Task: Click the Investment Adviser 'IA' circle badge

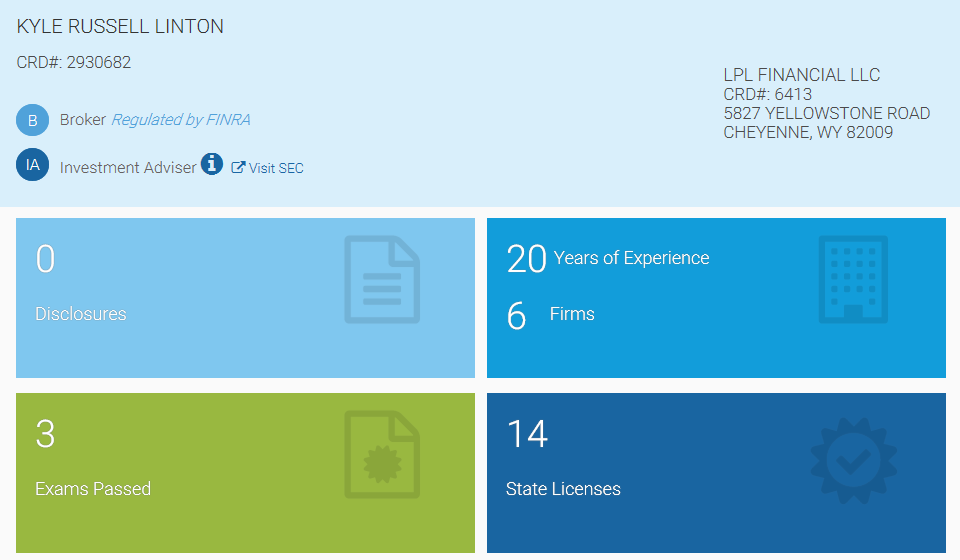Action: 32,165
